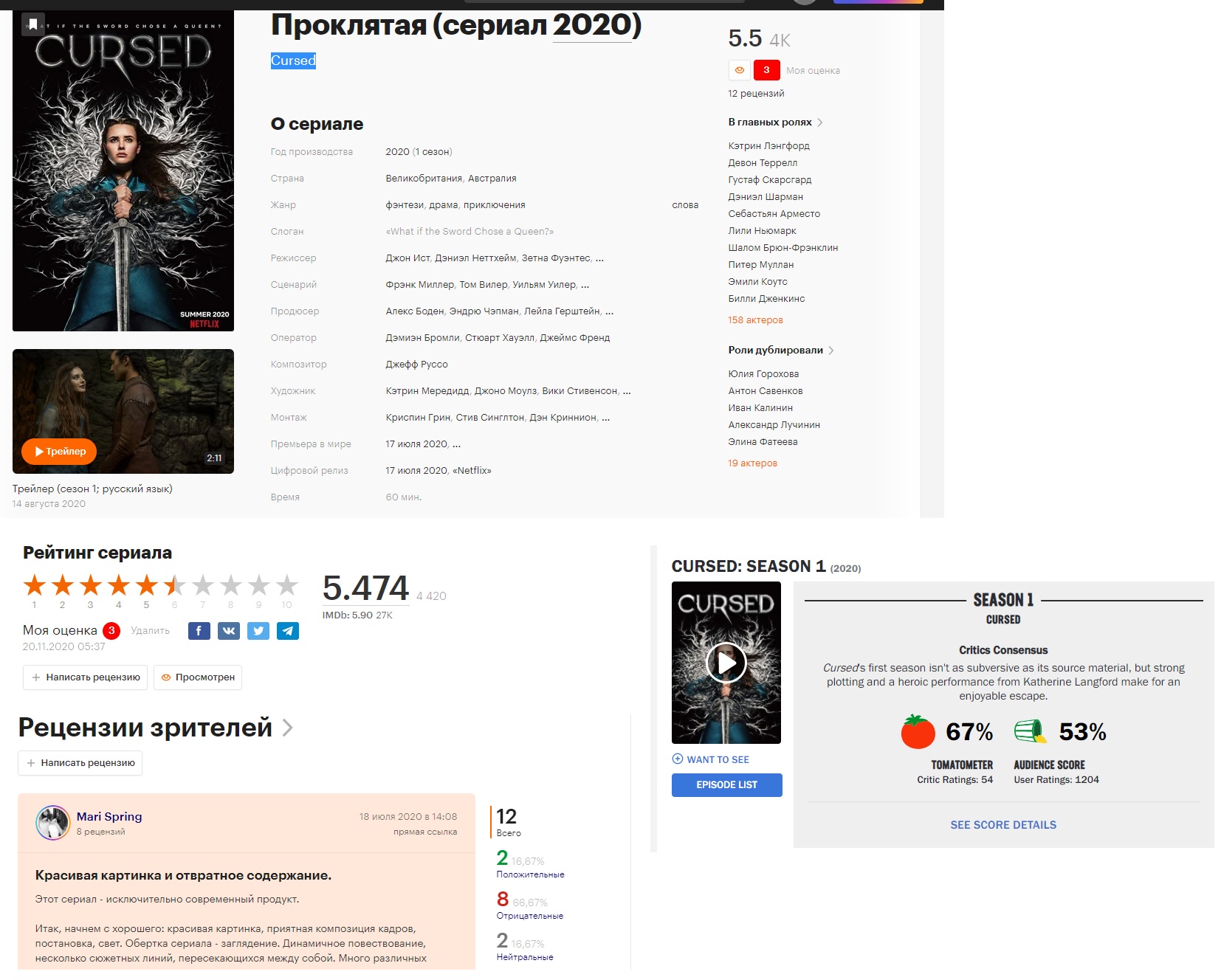Viewport: 1221px width, 980px height.
Task: Filter reviews by Положительные
Action: pyautogui.click(x=530, y=874)
